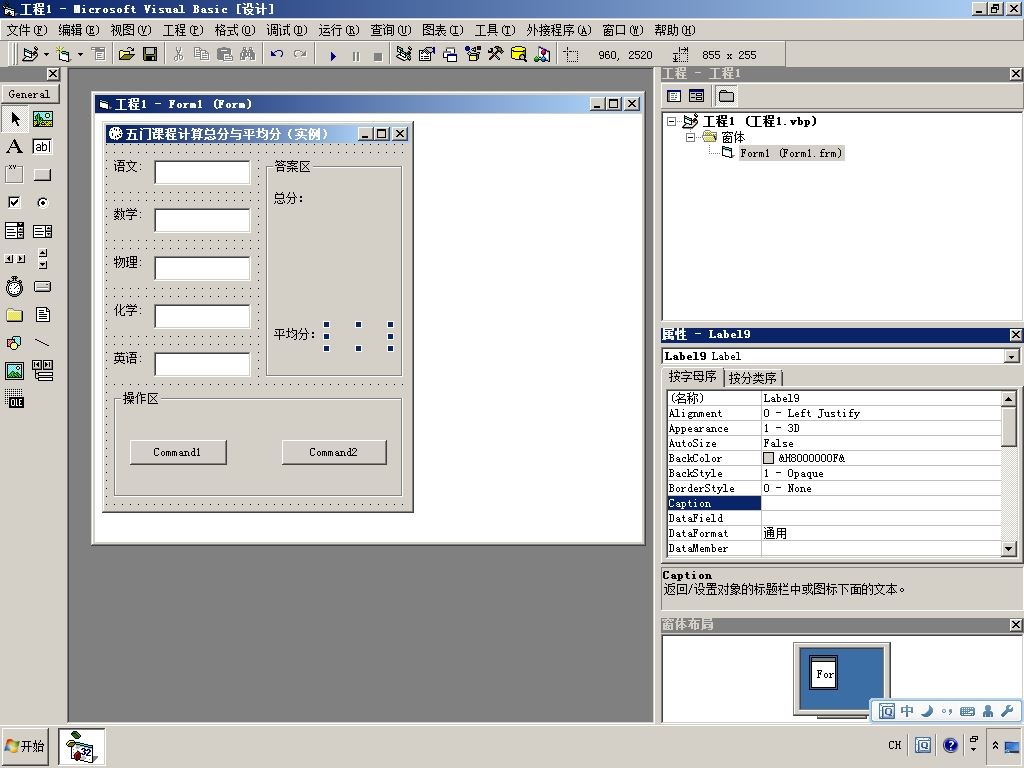Switch to the 按字母序 properties tab
The width and height of the screenshot is (1024, 768).
(692, 377)
